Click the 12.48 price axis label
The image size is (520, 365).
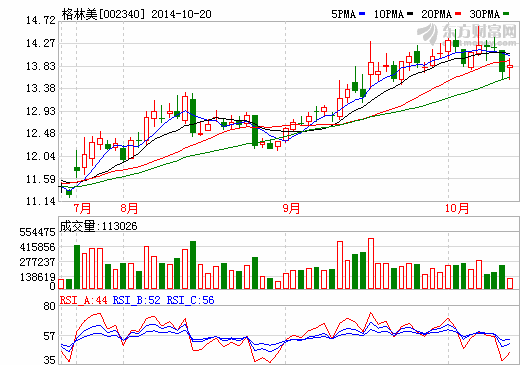(x=41, y=133)
